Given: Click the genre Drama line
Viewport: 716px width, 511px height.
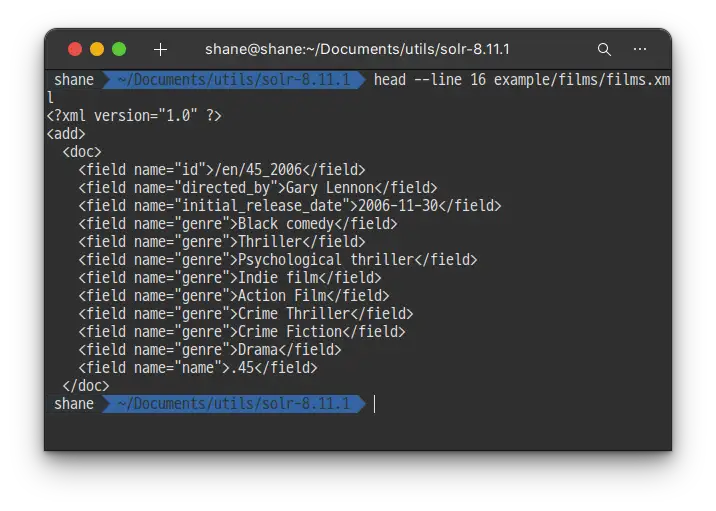Looking at the screenshot, I should click(x=210, y=350).
